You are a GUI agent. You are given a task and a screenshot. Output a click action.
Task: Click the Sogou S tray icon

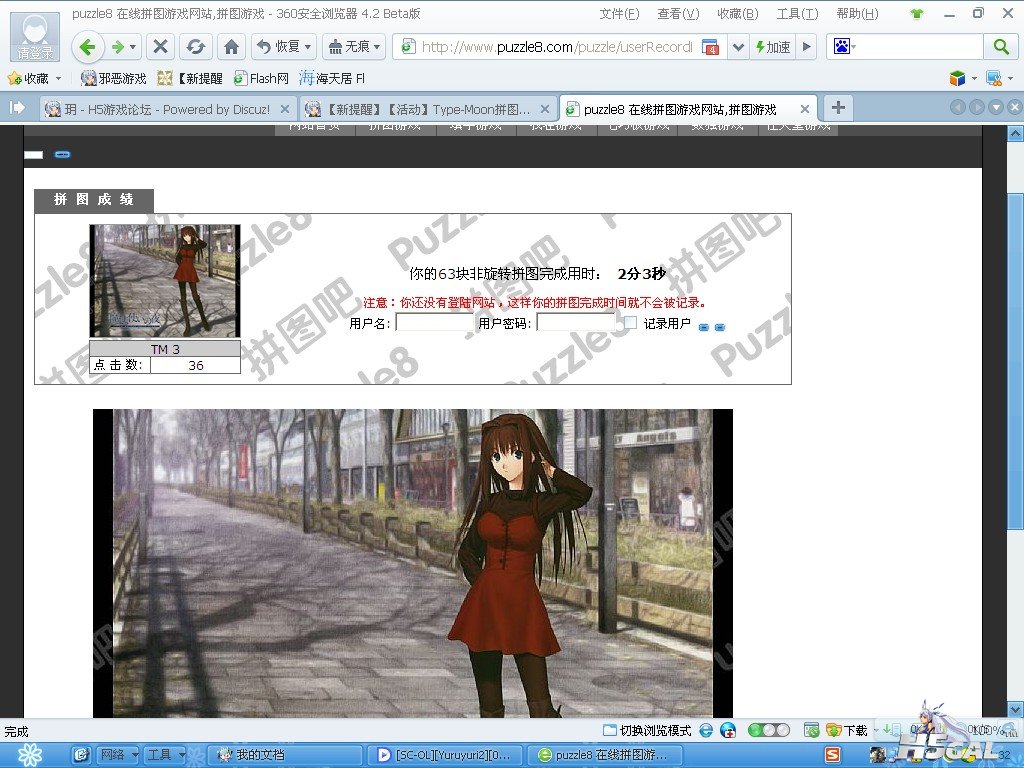(833, 755)
